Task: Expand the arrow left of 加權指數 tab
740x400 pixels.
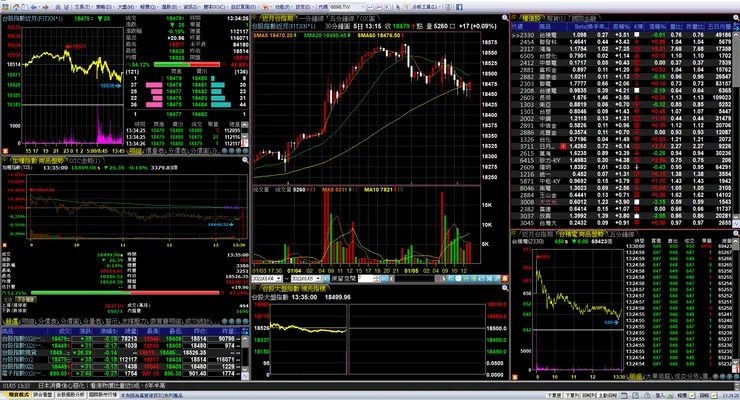Action: [x=7, y=161]
